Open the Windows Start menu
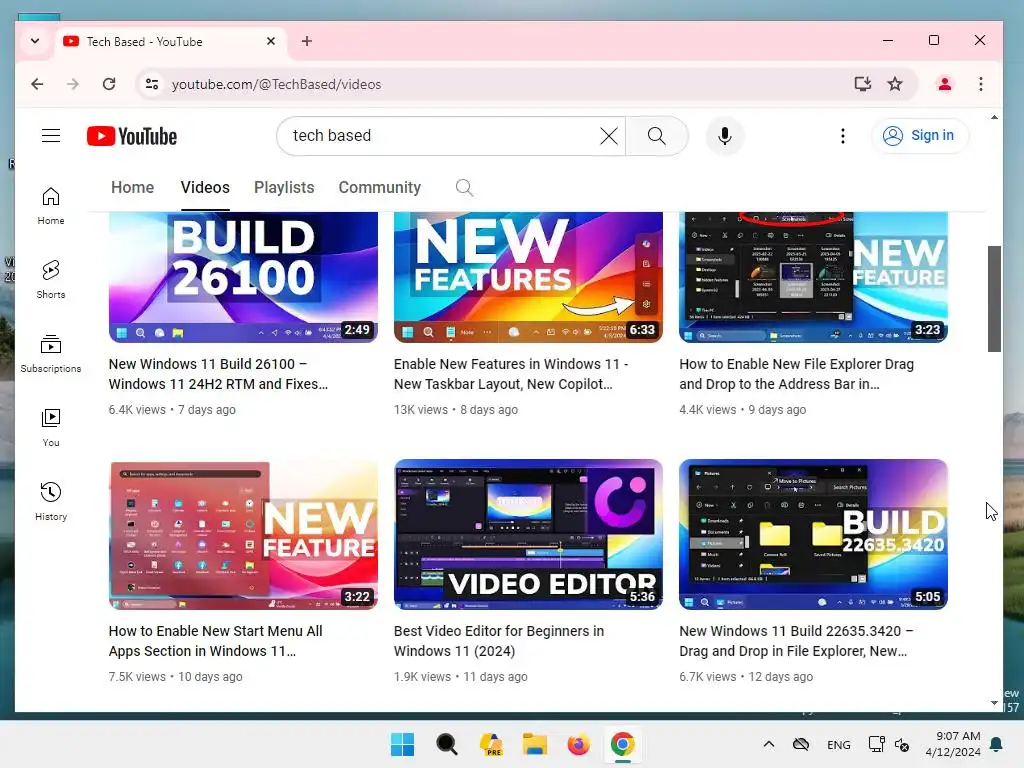 click(x=402, y=744)
